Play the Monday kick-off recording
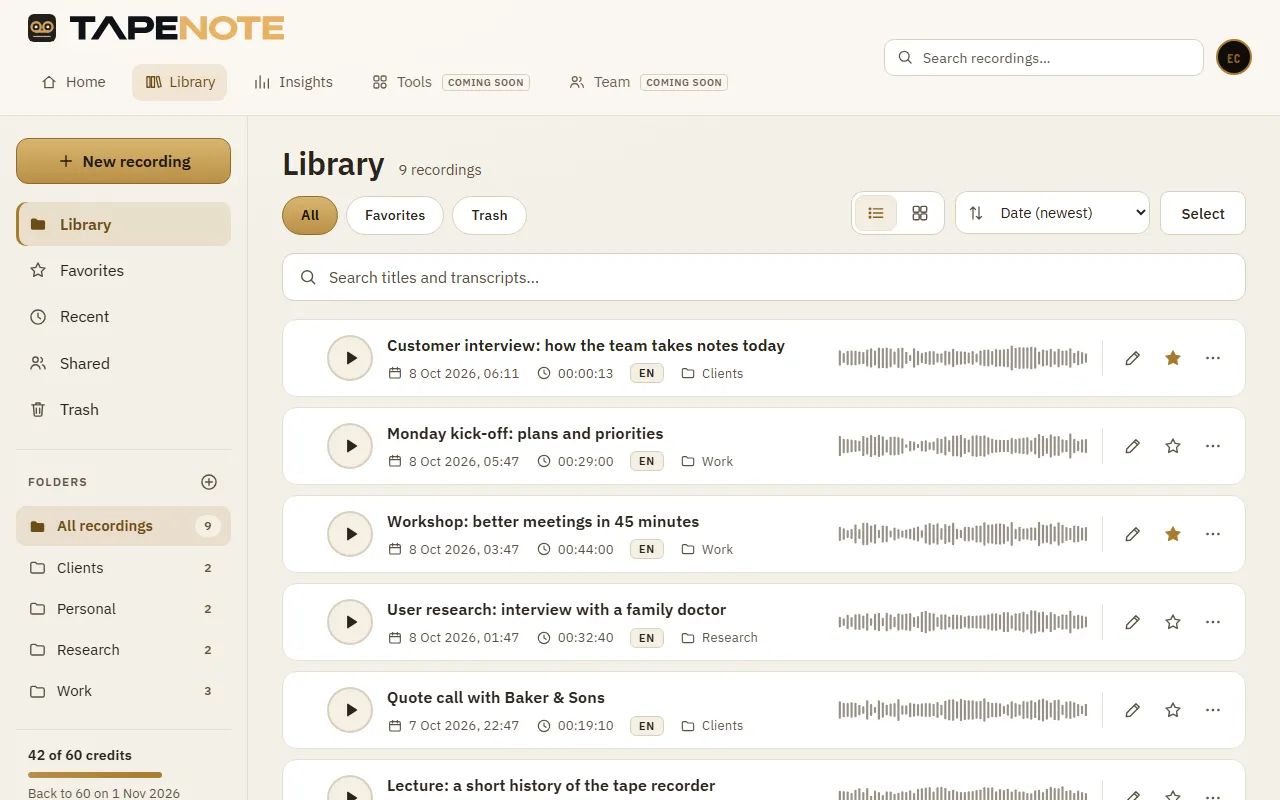The width and height of the screenshot is (1280, 800). point(350,446)
